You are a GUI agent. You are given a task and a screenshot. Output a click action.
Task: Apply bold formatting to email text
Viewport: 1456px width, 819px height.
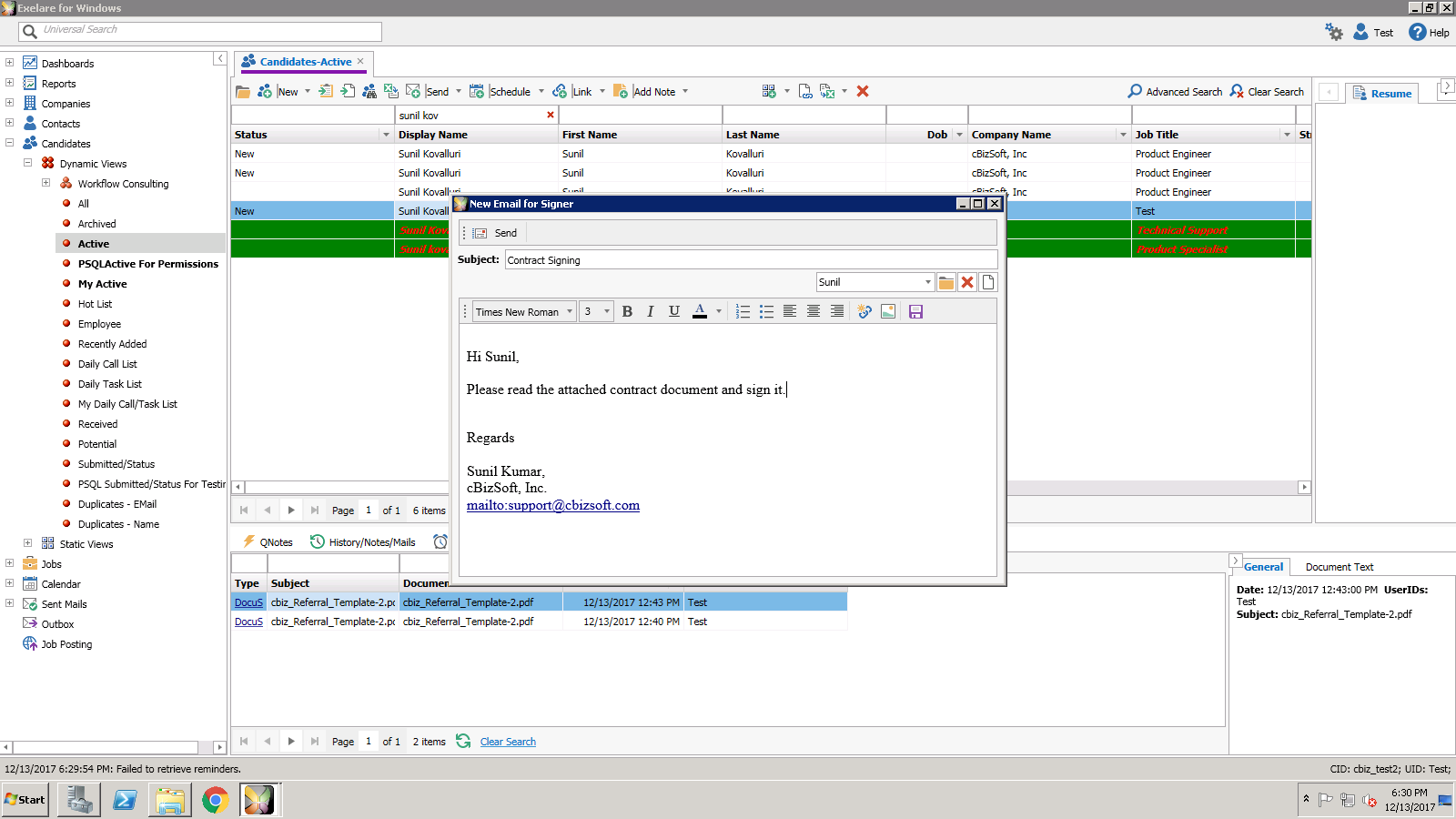(627, 311)
